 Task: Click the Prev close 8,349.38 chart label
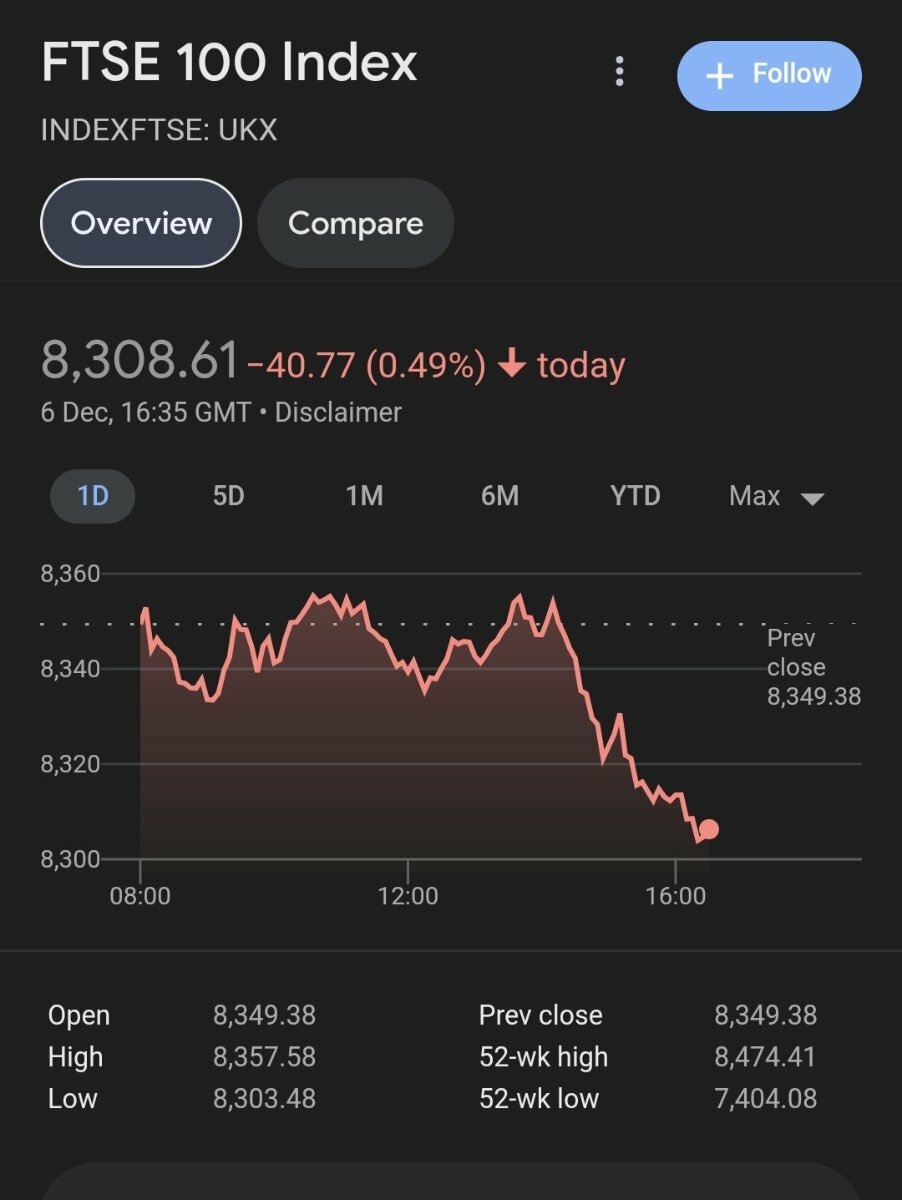pos(813,667)
